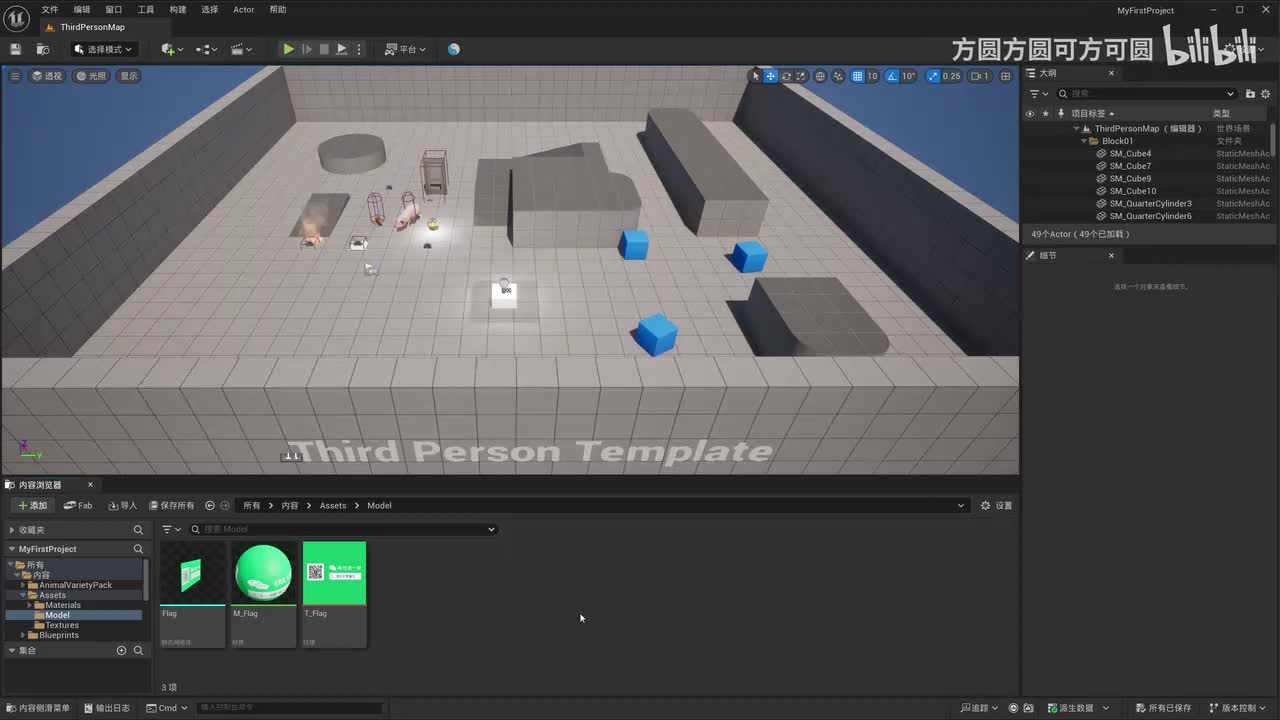Open outliner settings gear

point(1265,94)
